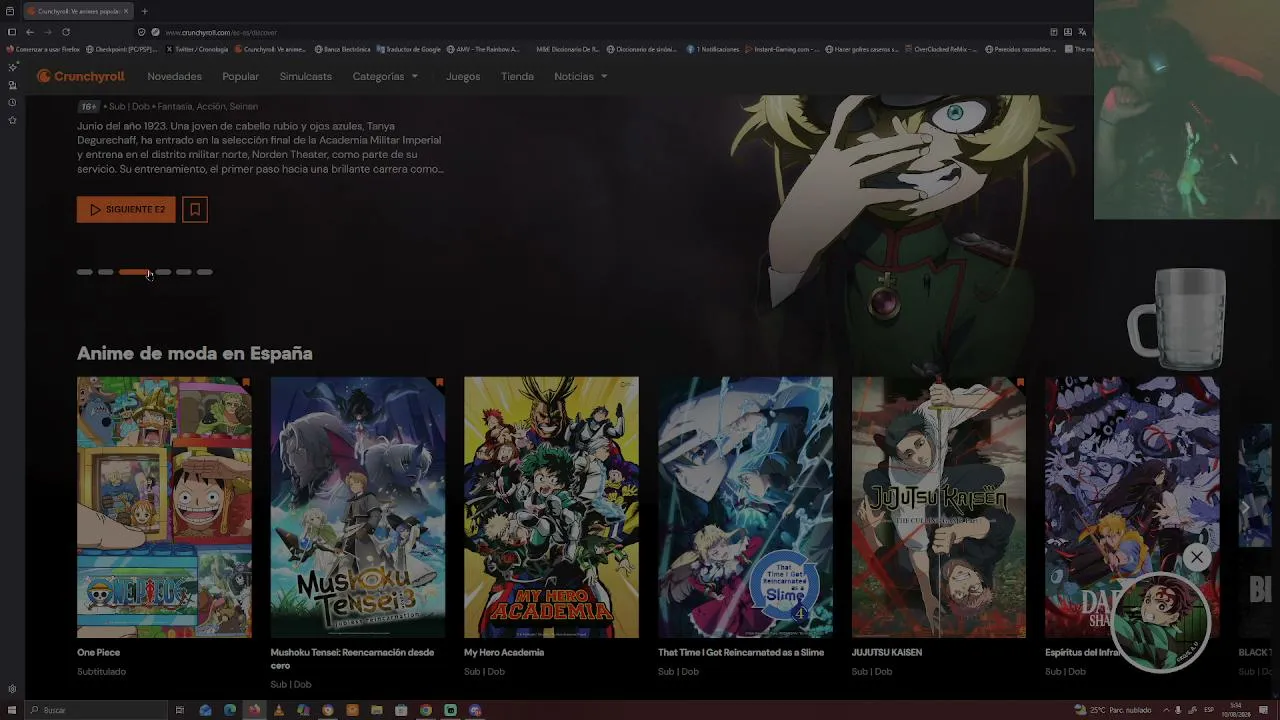This screenshot has width=1280, height=720.
Task: Open the Banca Electrónica bookmark
Action: click(342, 49)
